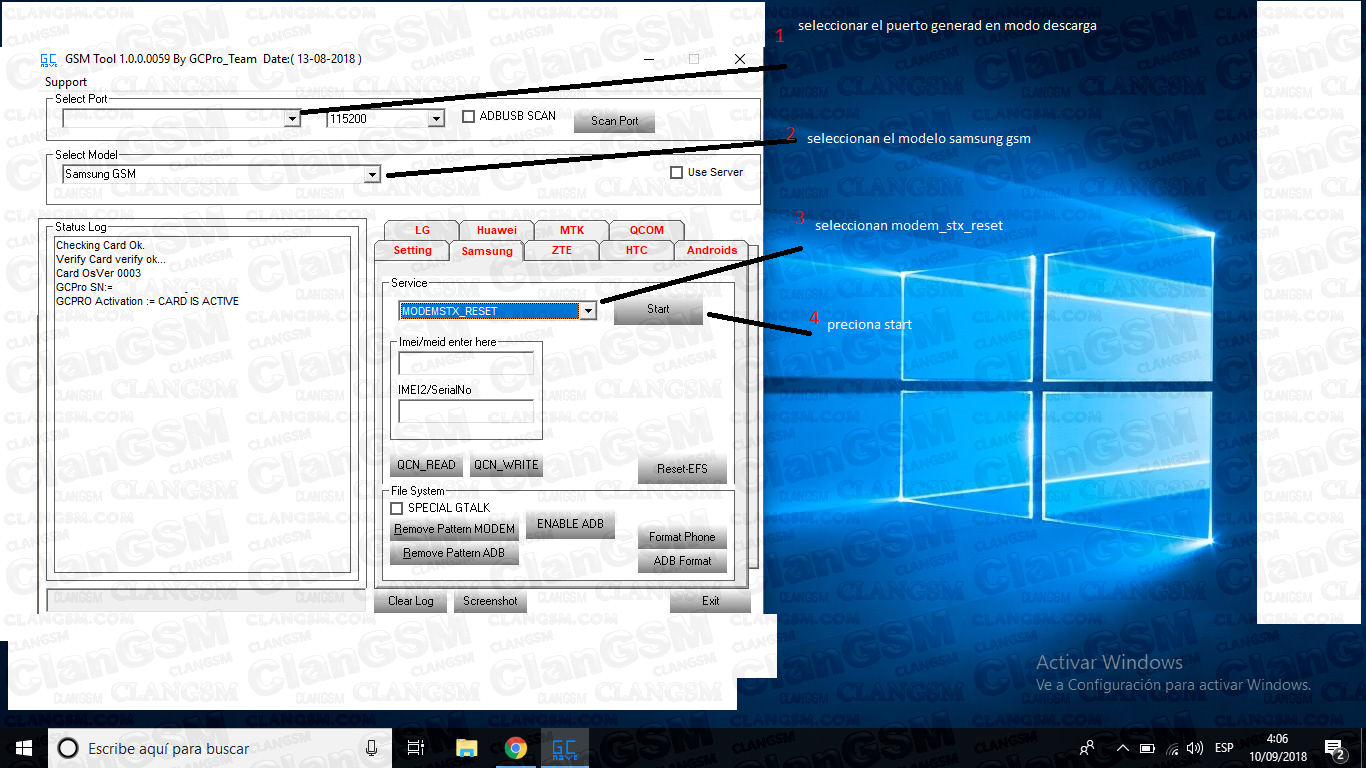Click 'Checking Card Ok.' log line
This screenshot has width=1366, height=768.
coord(100,245)
